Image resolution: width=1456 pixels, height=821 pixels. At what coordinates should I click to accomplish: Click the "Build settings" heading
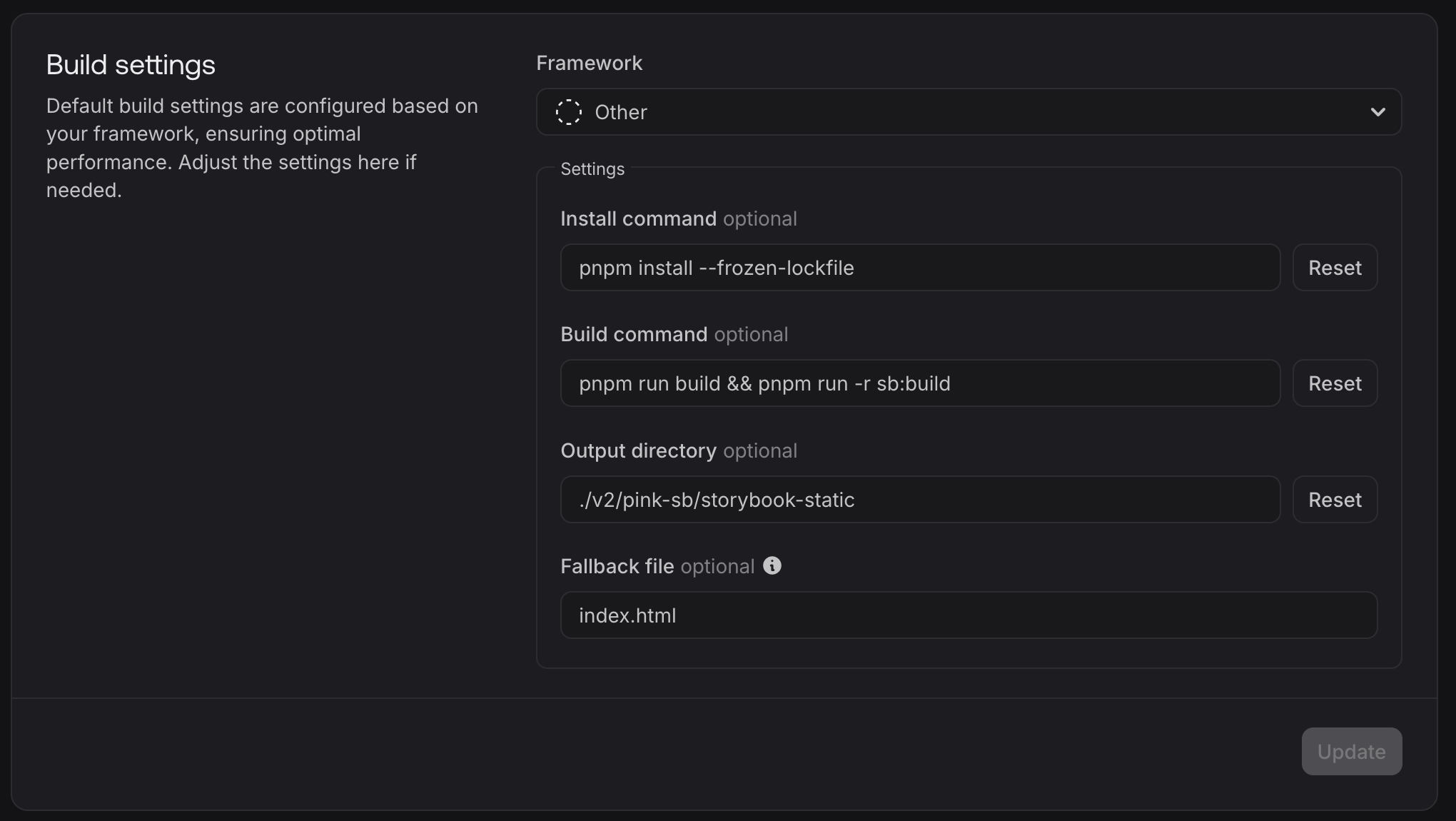click(131, 64)
